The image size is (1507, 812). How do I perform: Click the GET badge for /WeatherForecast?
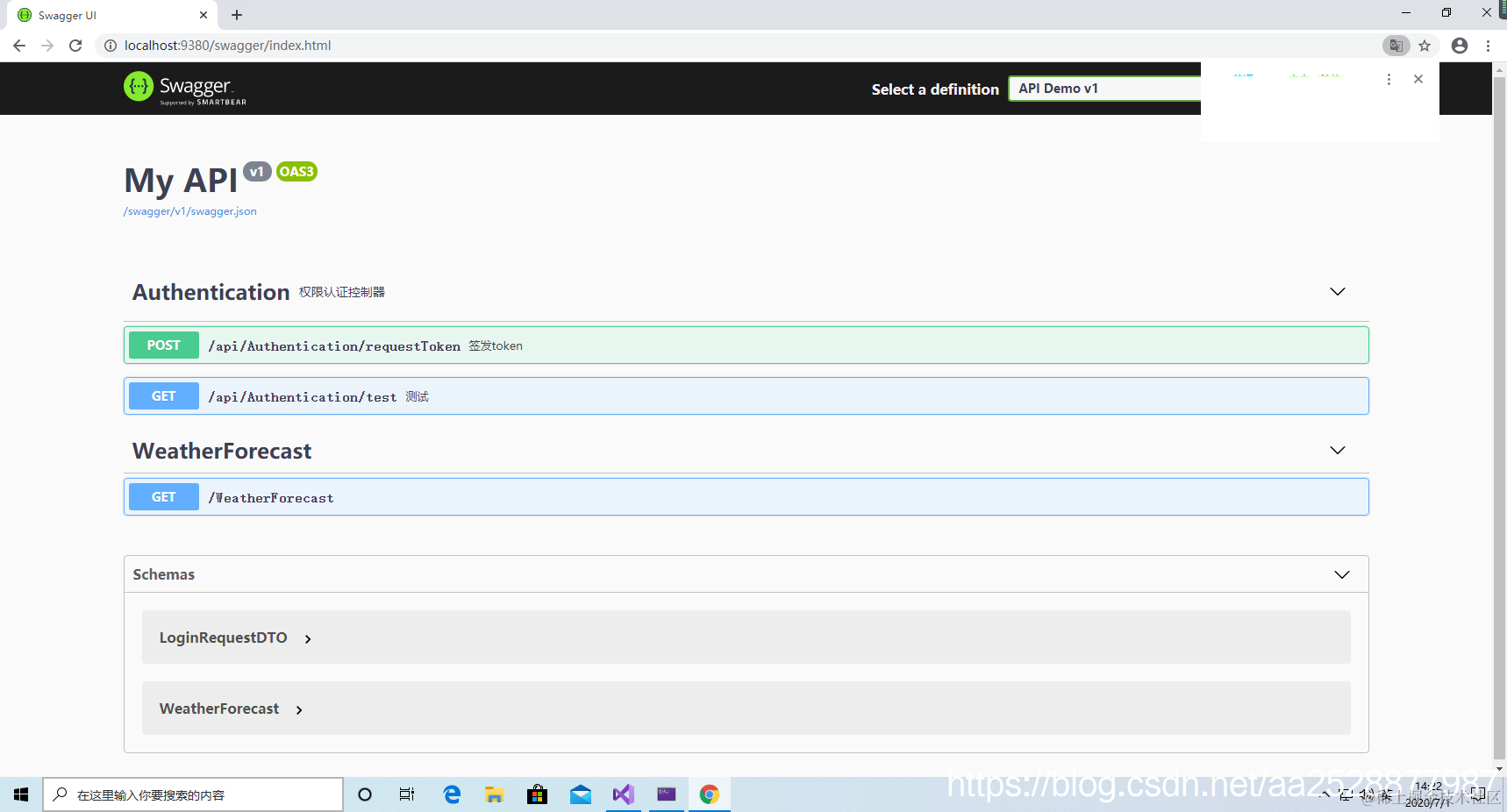coord(164,497)
